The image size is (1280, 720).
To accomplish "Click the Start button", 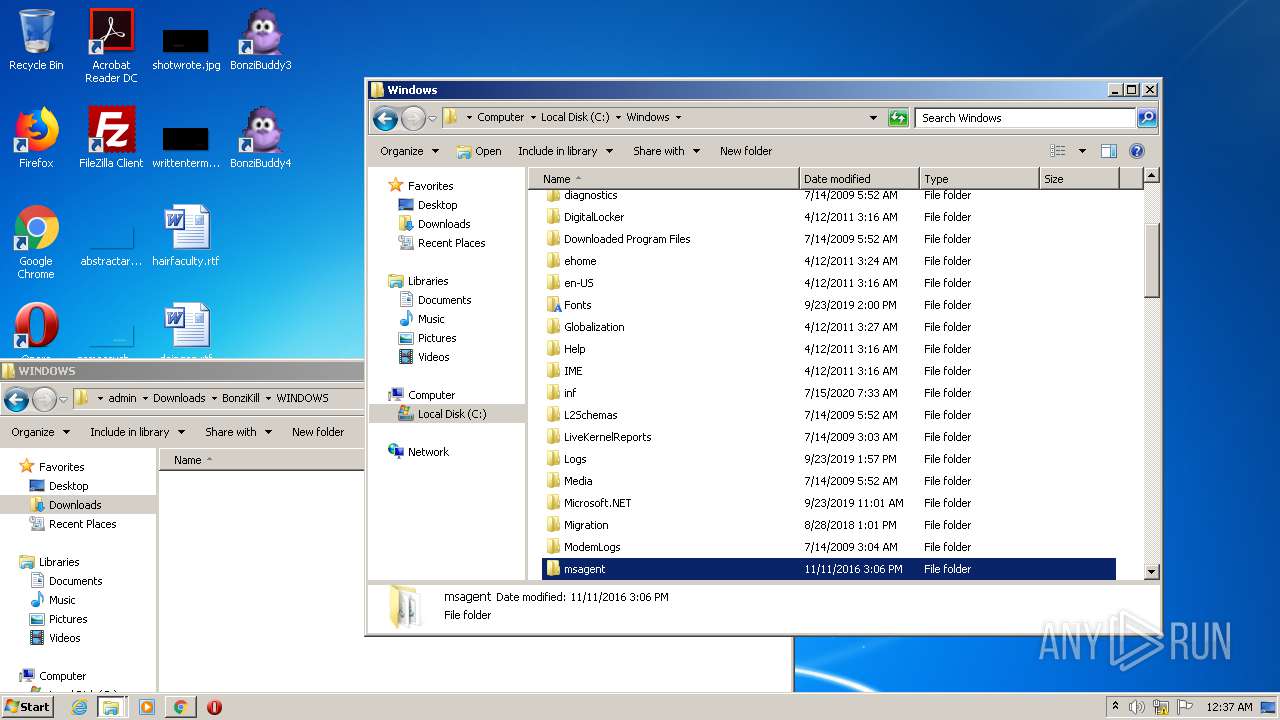I will click(28, 707).
